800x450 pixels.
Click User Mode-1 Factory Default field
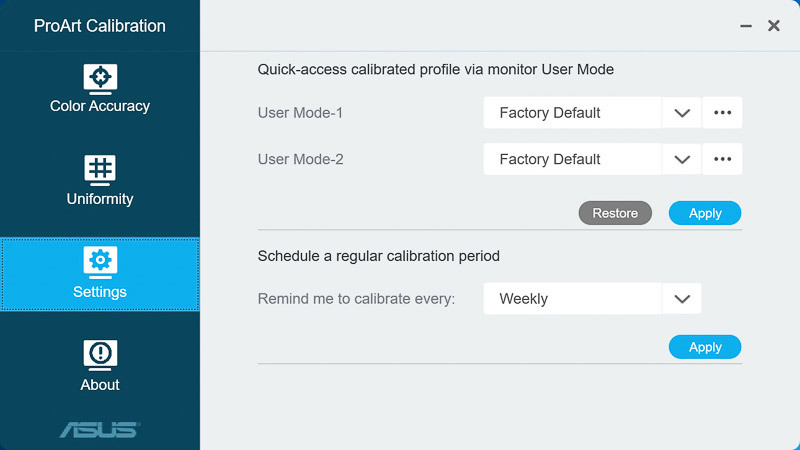tap(572, 113)
